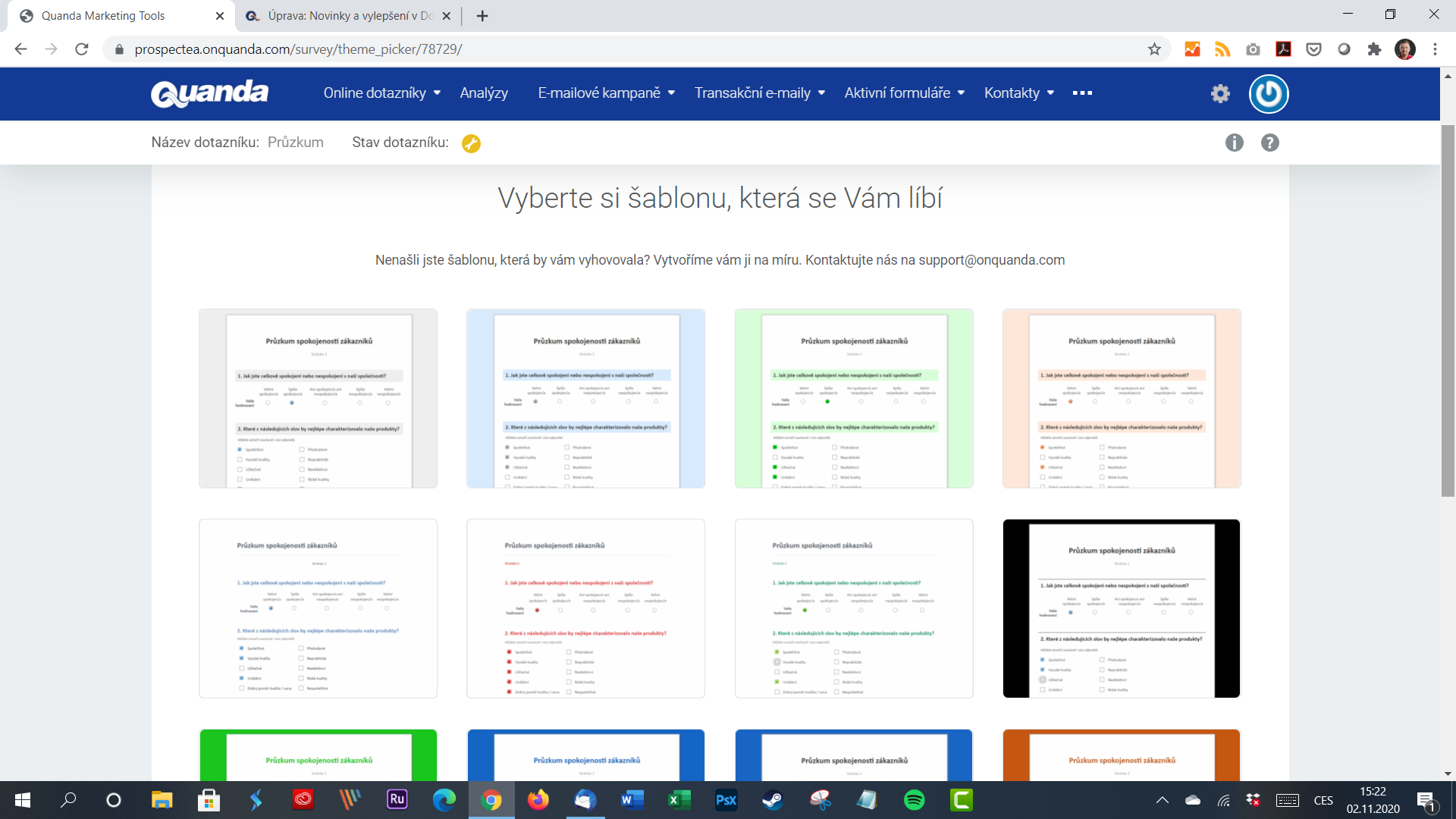Click the circular Quanda power icon
The height and width of the screenshot is (819, 1456).
click(x=1268, y=93)
